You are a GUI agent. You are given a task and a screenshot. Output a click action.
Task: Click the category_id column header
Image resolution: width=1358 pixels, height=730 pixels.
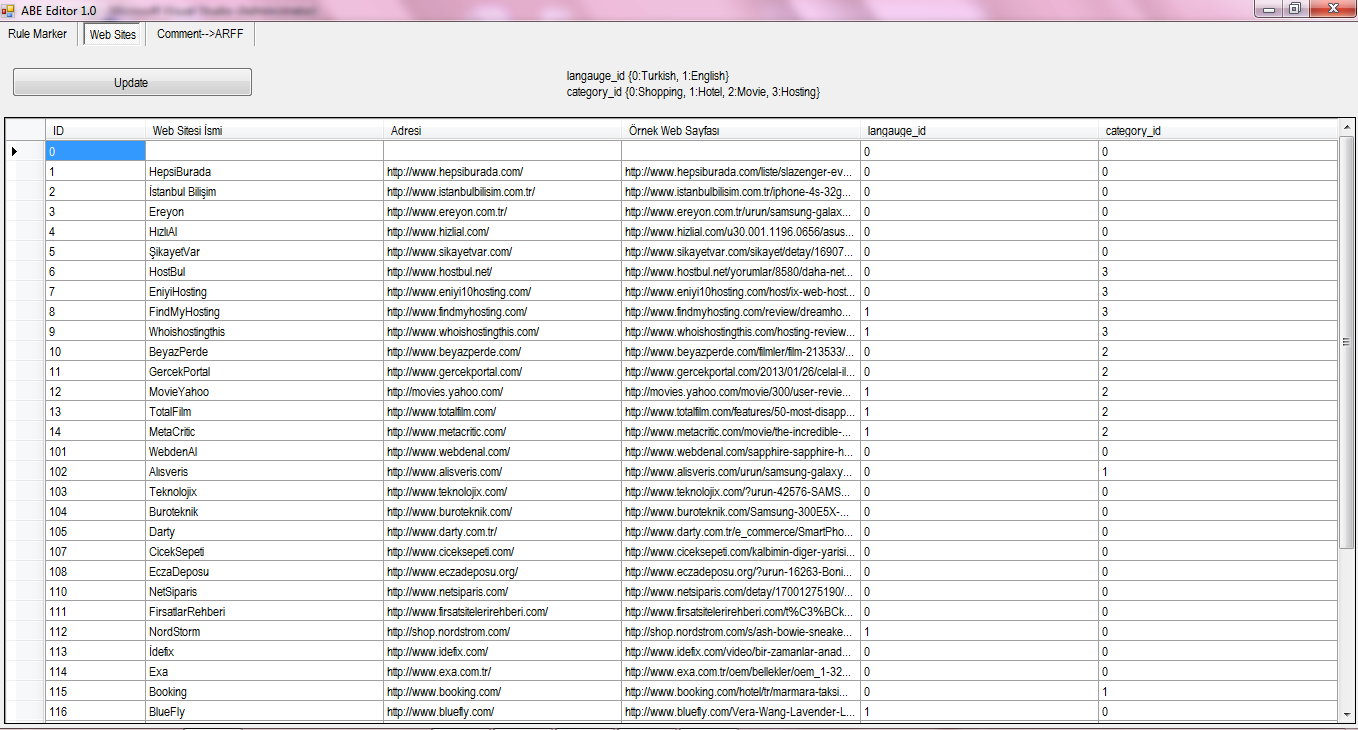point(1217,130)
